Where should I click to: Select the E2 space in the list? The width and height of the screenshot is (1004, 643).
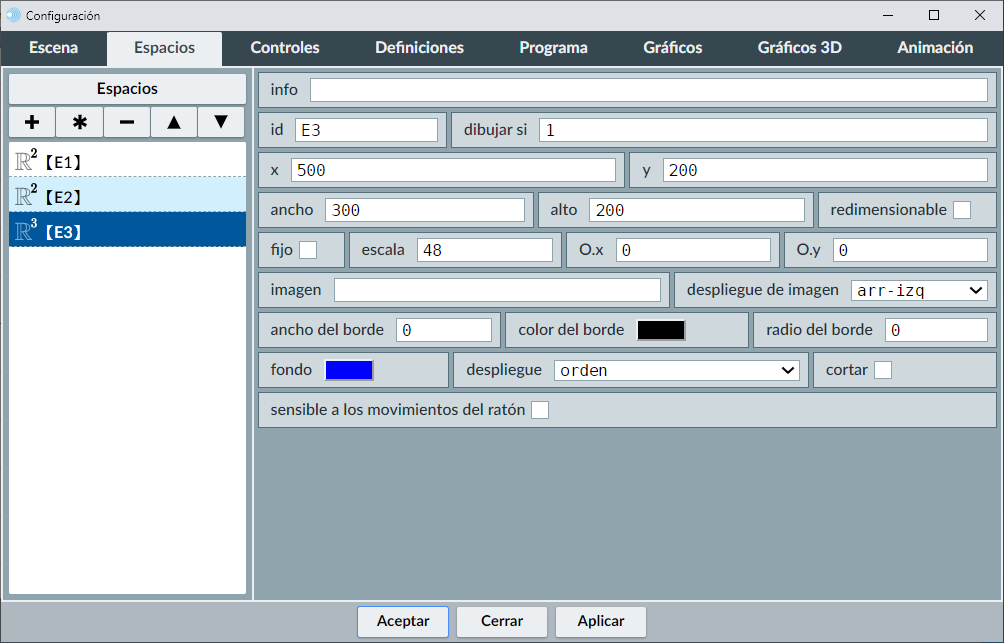[x=127, y=195]
